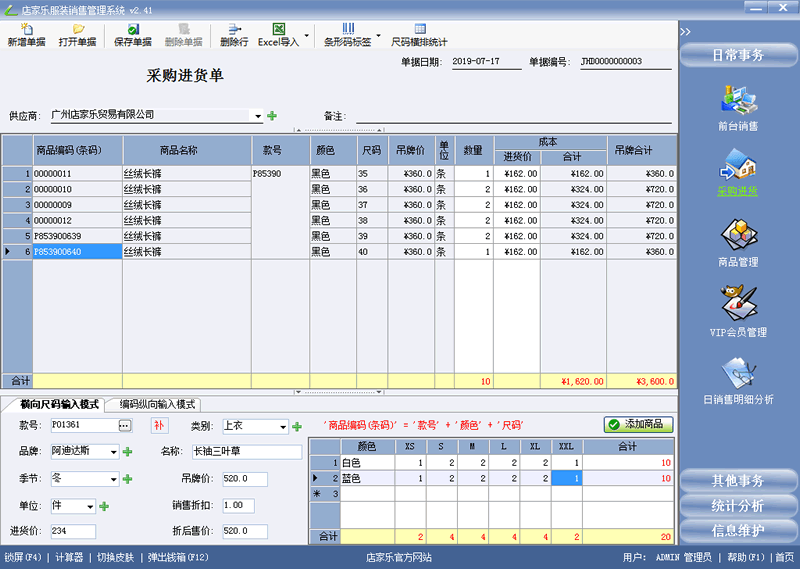Expand the Excel导入 dropdown arrow
Image resolution: width=800 pixels, height=569 pixels.
[307, 35]
